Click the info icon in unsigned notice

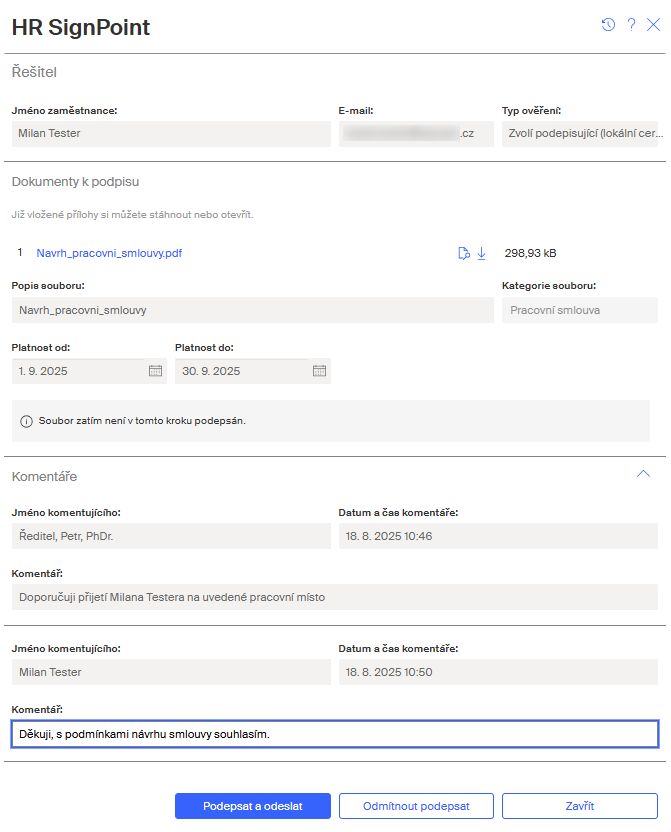coord(25,421)
